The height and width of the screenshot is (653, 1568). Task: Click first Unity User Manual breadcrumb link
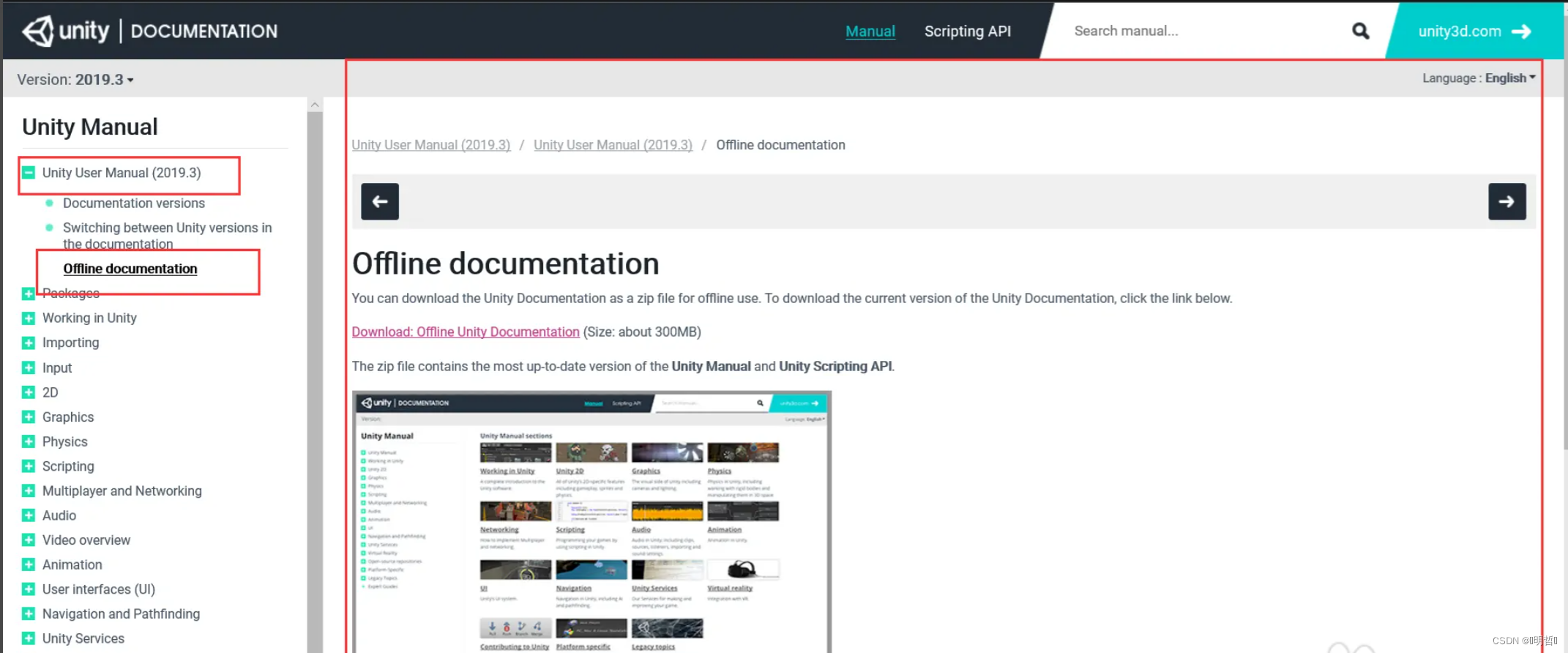431,145
